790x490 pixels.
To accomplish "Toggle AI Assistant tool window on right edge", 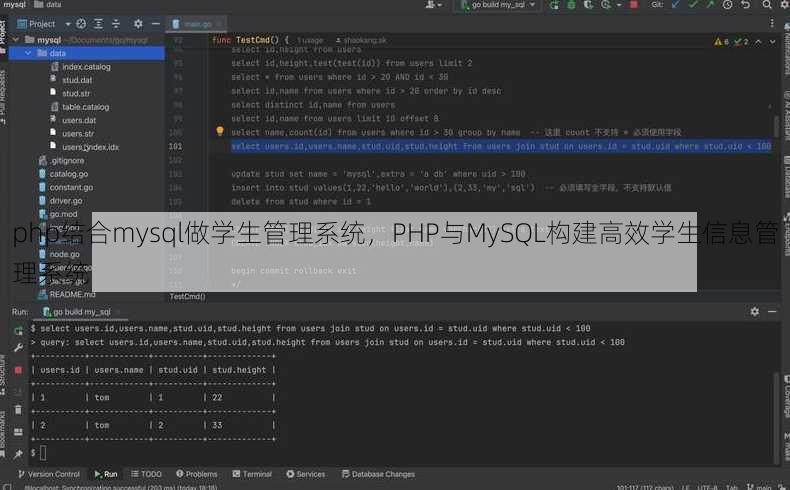I will pos(786,115).
